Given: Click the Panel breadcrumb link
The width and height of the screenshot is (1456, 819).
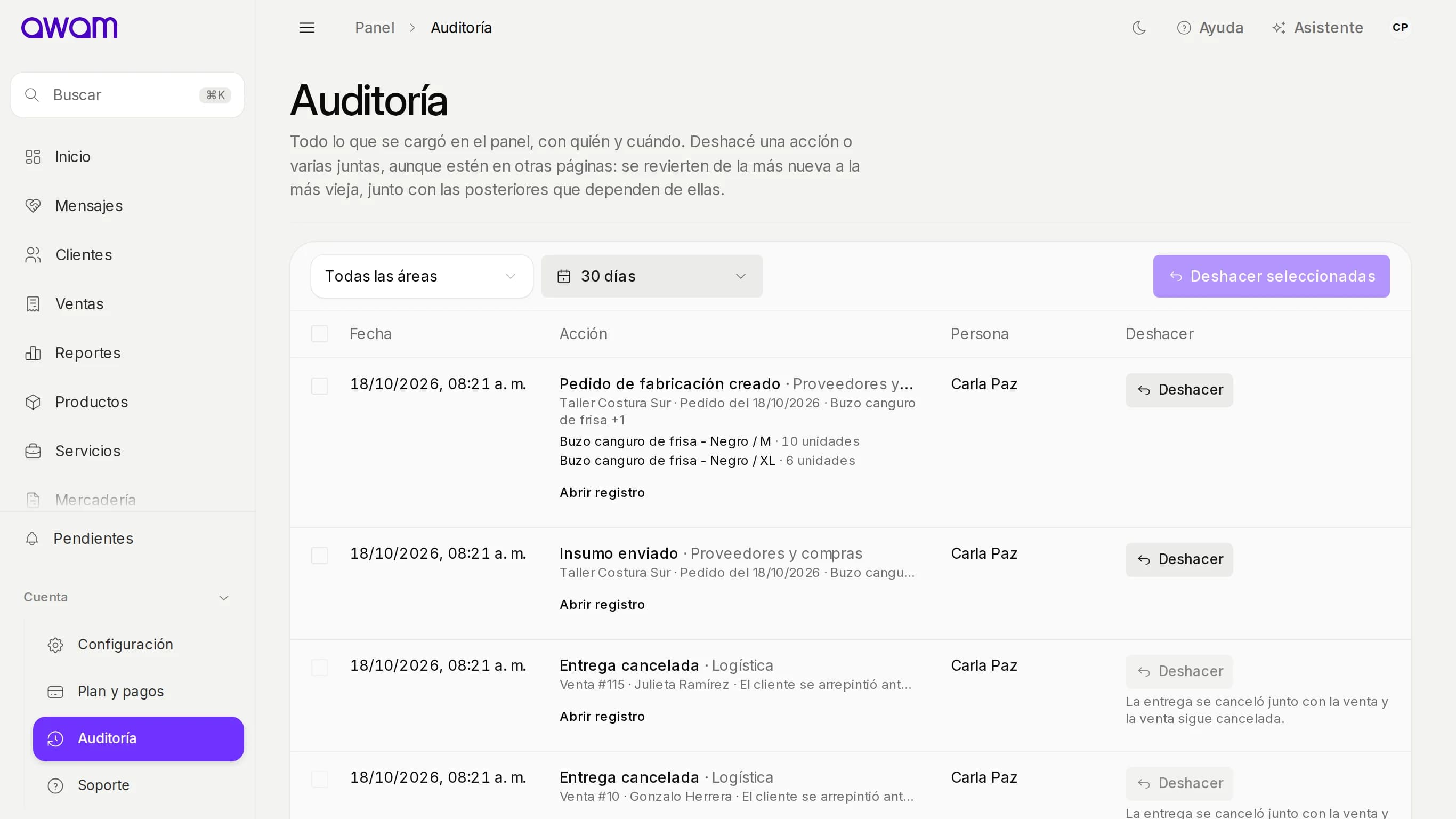Looking at the screenshot, I should [x=374, y=28].
